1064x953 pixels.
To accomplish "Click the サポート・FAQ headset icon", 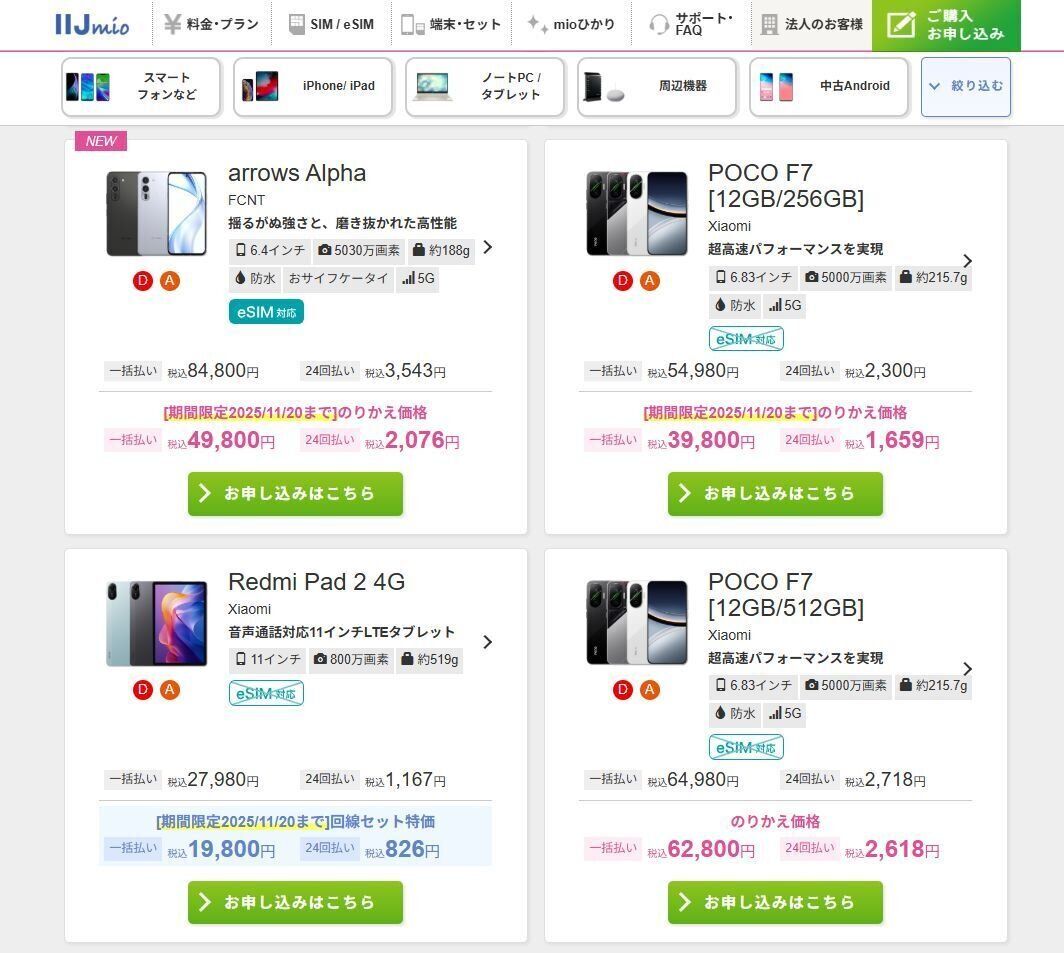I will [659, 24].
